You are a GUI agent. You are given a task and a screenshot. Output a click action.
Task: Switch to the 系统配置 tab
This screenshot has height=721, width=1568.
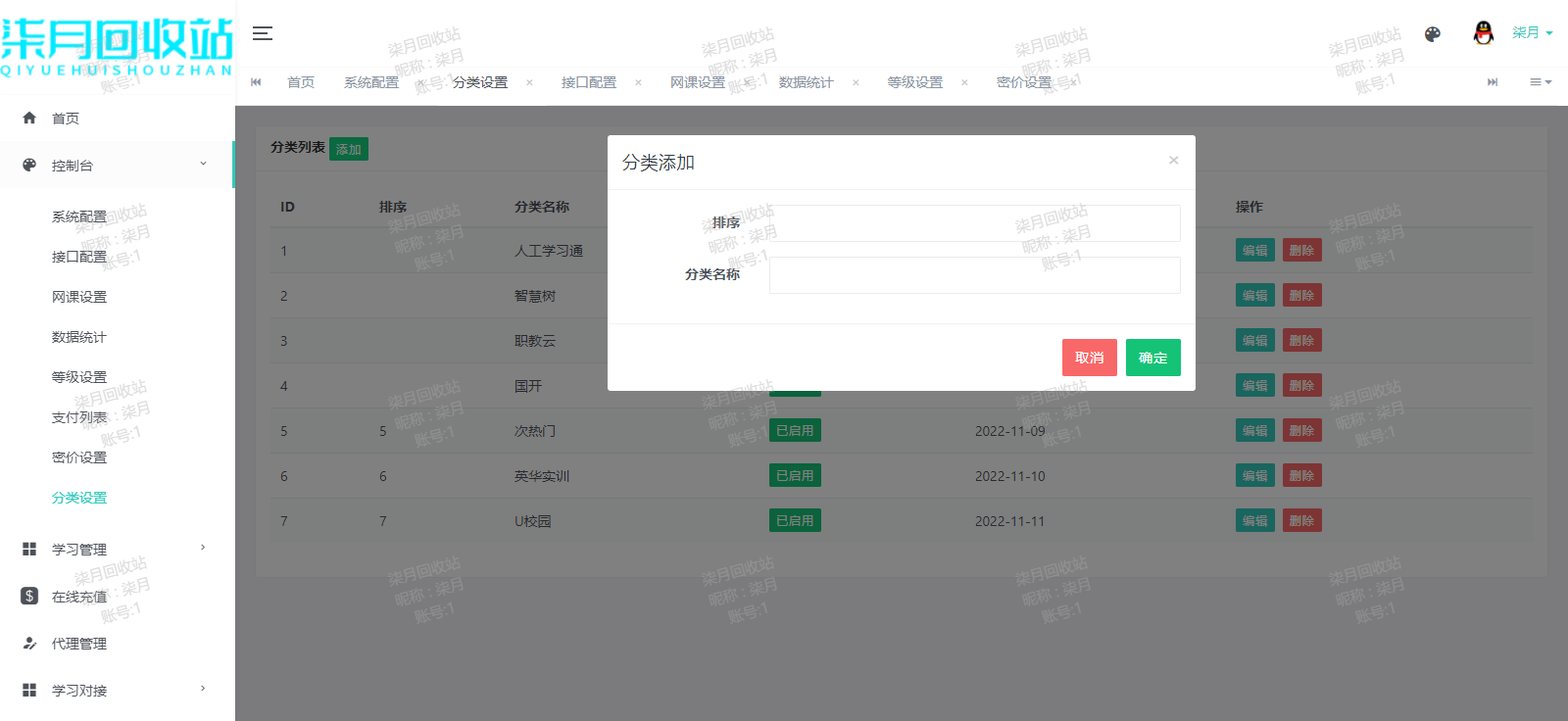pyautogui.click(x=371, y=82)
